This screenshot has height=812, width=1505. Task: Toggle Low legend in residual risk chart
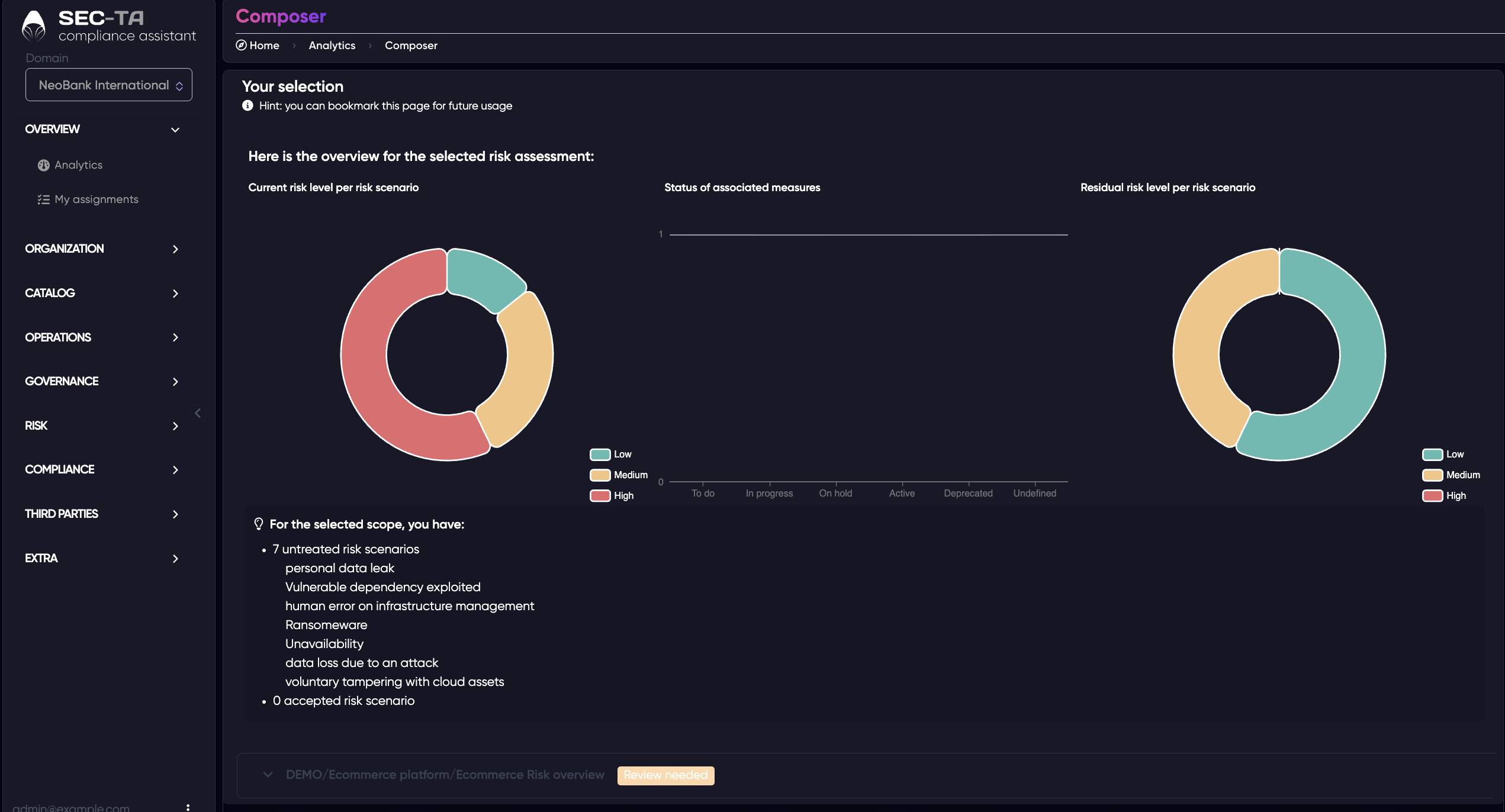point(1443,455)
